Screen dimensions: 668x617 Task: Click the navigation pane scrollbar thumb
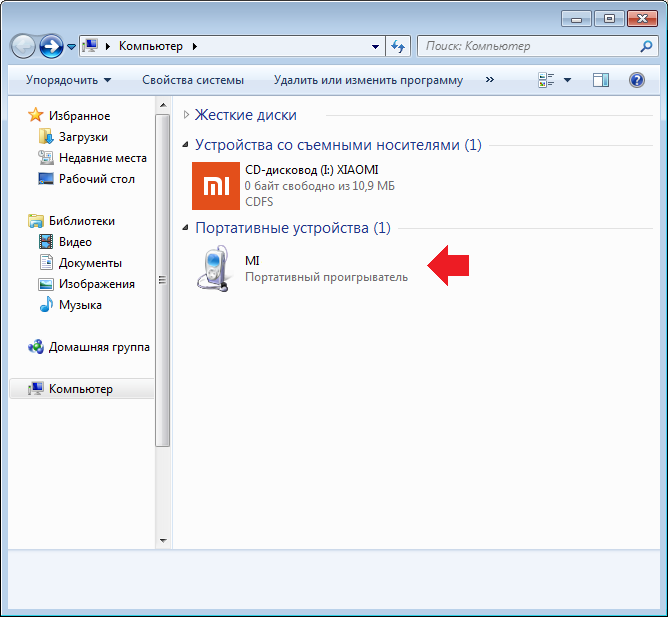point(162,280)
